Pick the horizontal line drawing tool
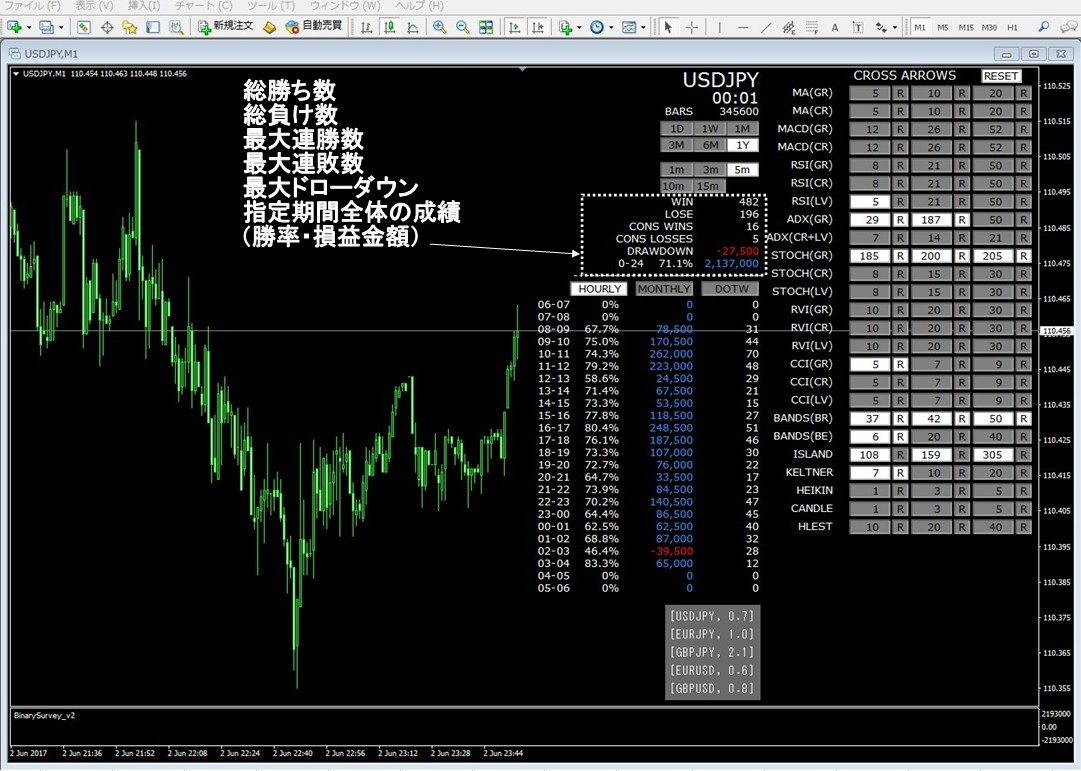Image resolution: width=1081 pixels, height=771 pixels. click(742, 27)
